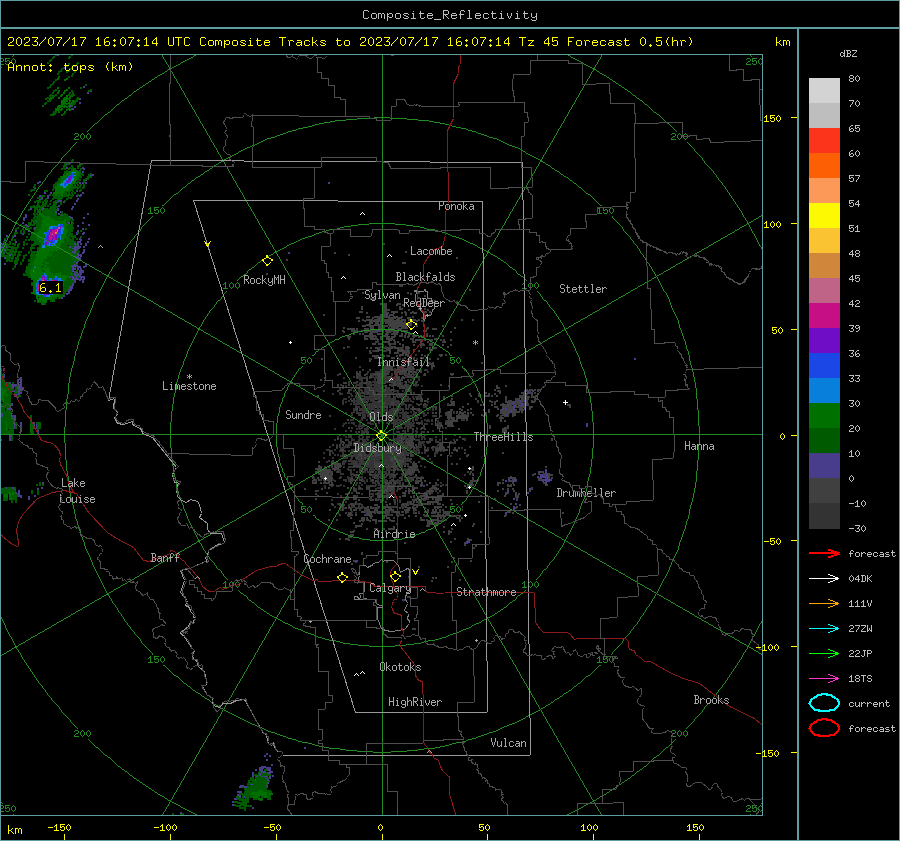
Task: Click the Drumheller label on the map
Action: click(x=586, y=493)
